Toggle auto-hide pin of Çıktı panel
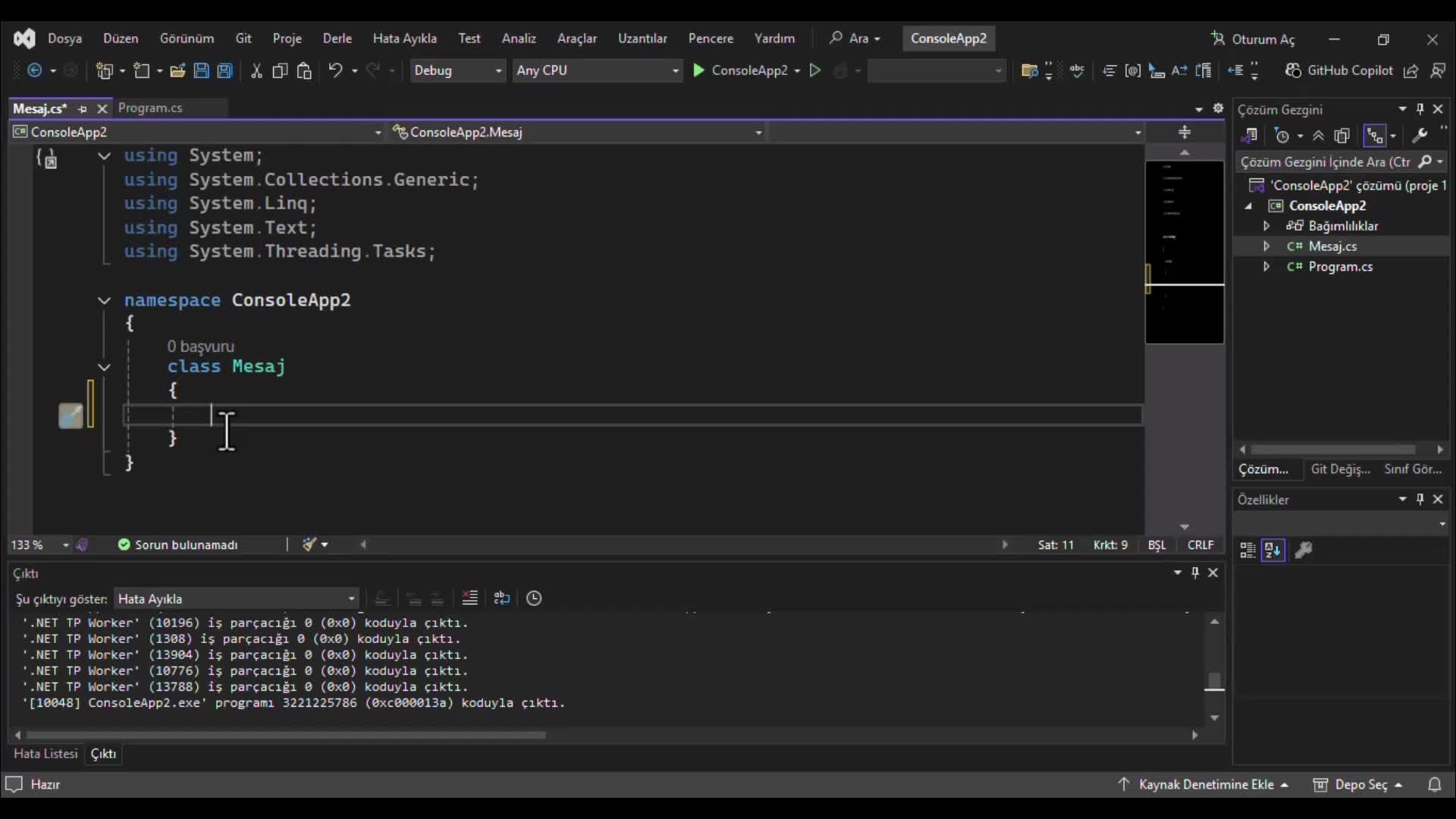 click(x=1195, y=573)
